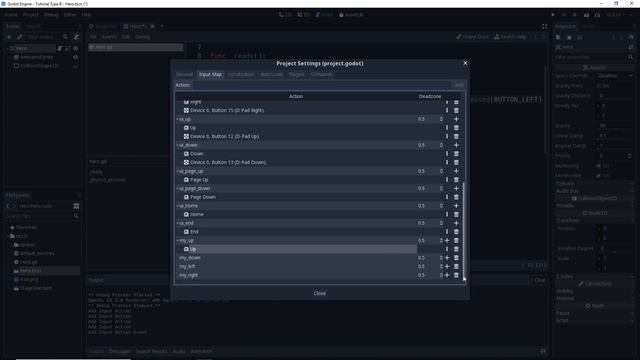Edit the D-Pad Right Button 15 event
Viewport: 640px width, 360px height.
(x=447, y=111)
